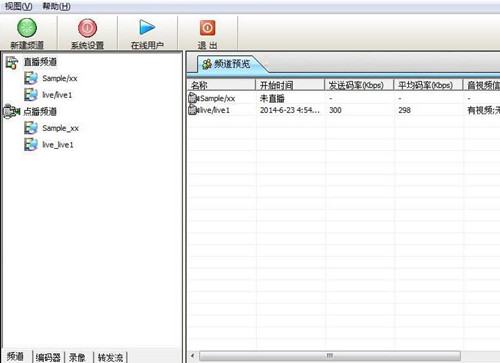500x363 pixels.
Task: Select 点播频道 tree label
Action: 40,111
